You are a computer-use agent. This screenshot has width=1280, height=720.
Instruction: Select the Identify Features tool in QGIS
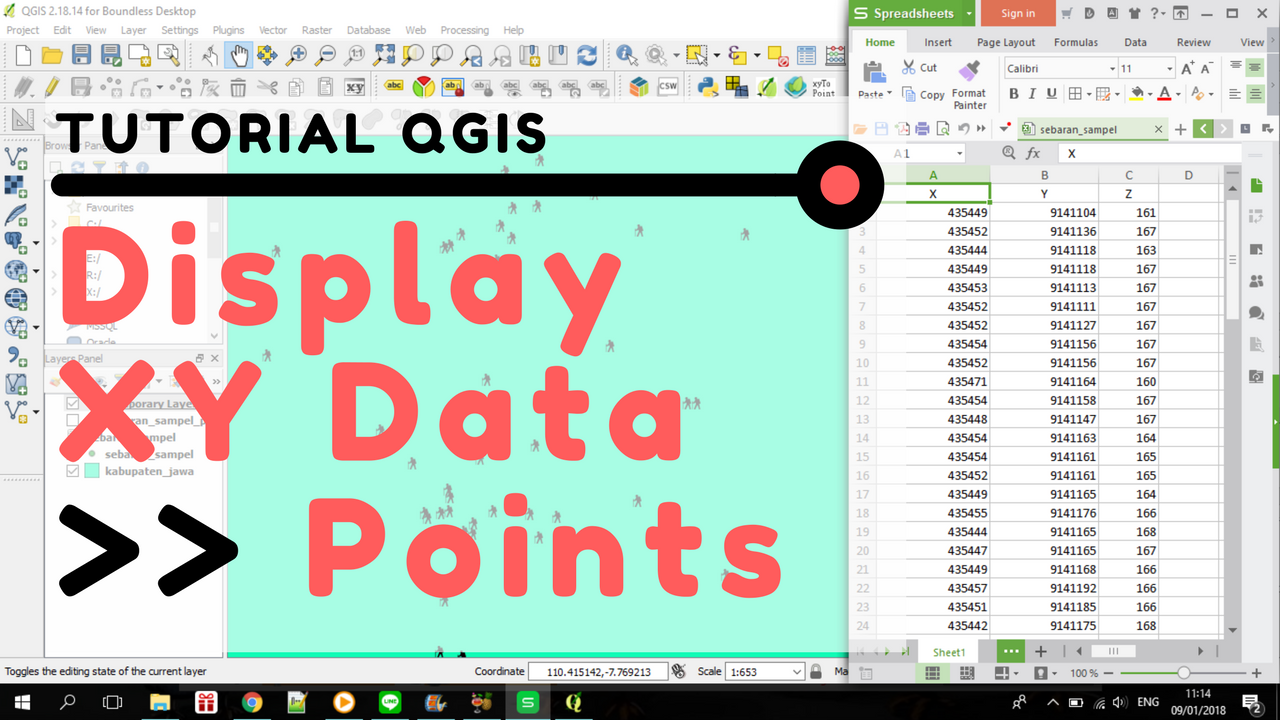coord(627,55)
